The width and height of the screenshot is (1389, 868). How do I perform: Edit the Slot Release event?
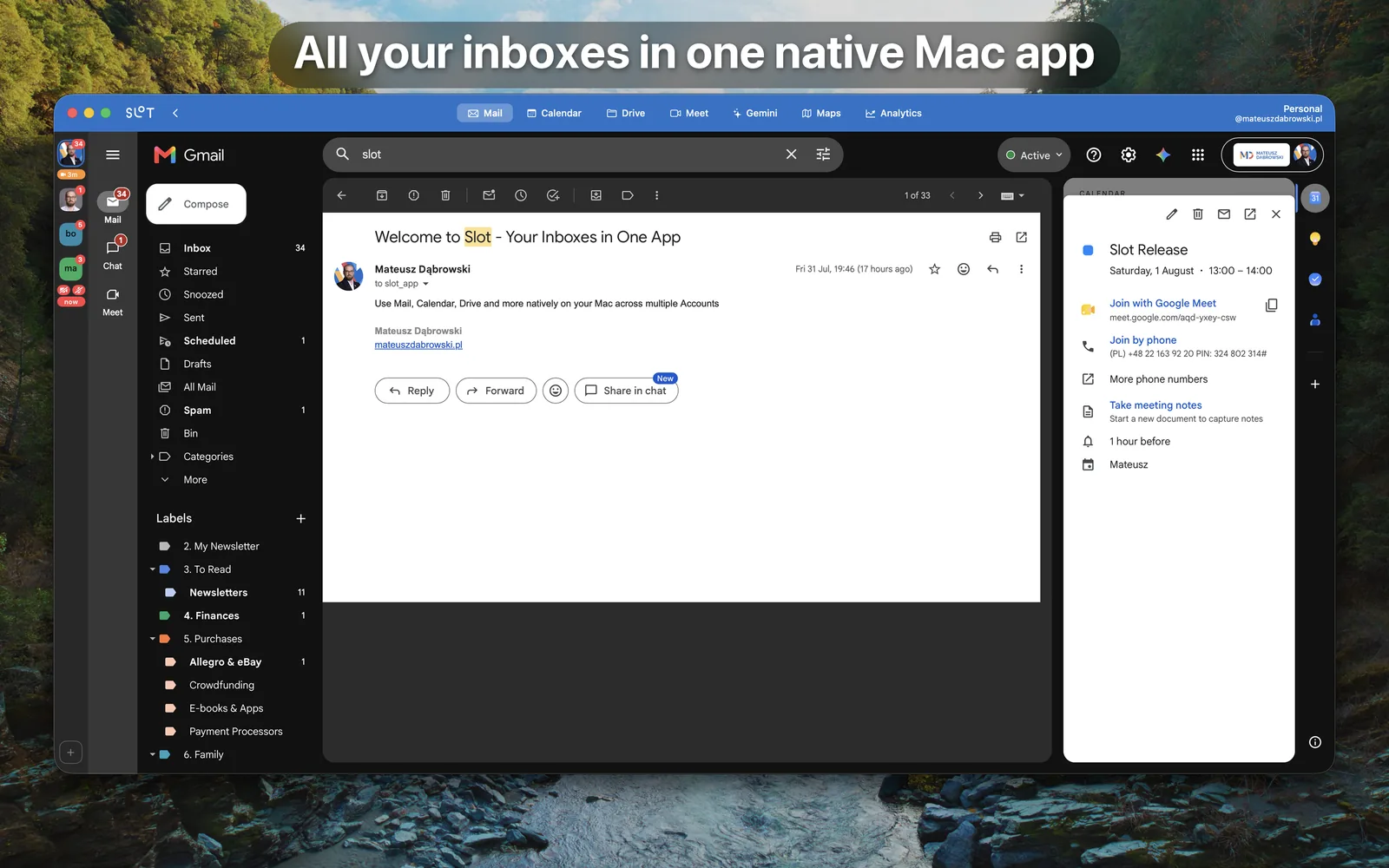pos(1172,214)
